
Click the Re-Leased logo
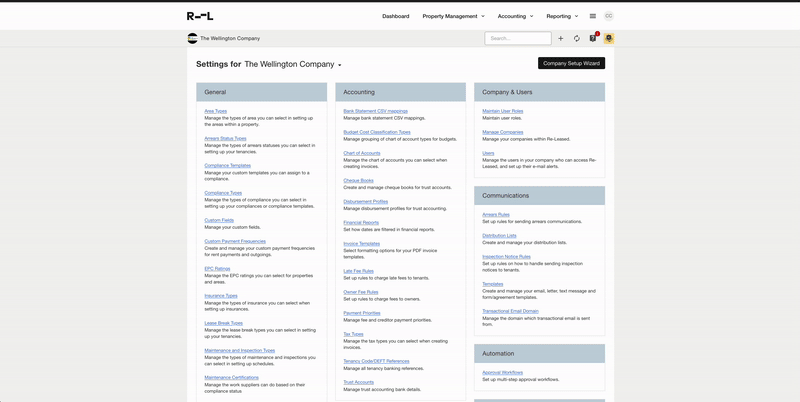pyautogui.click(x=200, y=16)
